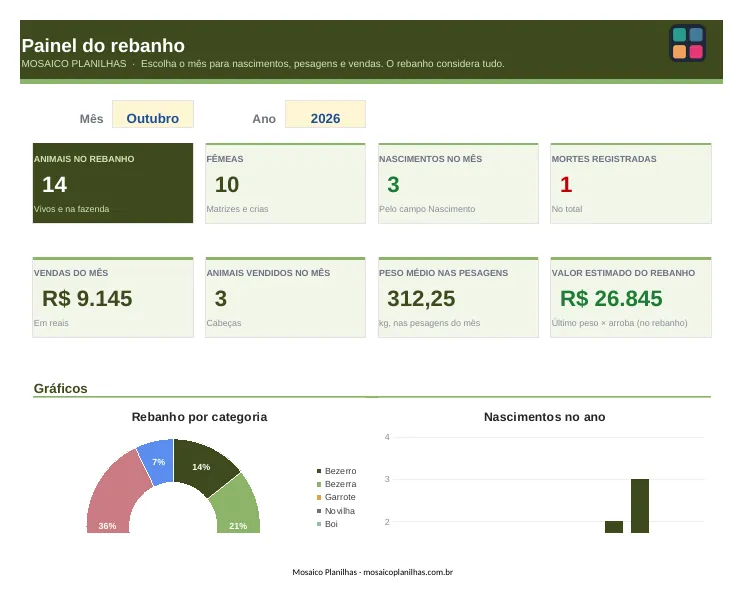
Task: Click the Nascimentos no ano chart title
Action: pyautogui.click(x=544, y=417)
